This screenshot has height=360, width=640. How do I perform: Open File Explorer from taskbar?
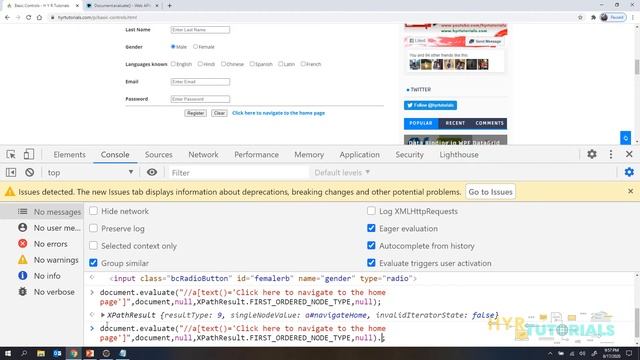click(x=41, y=353)
